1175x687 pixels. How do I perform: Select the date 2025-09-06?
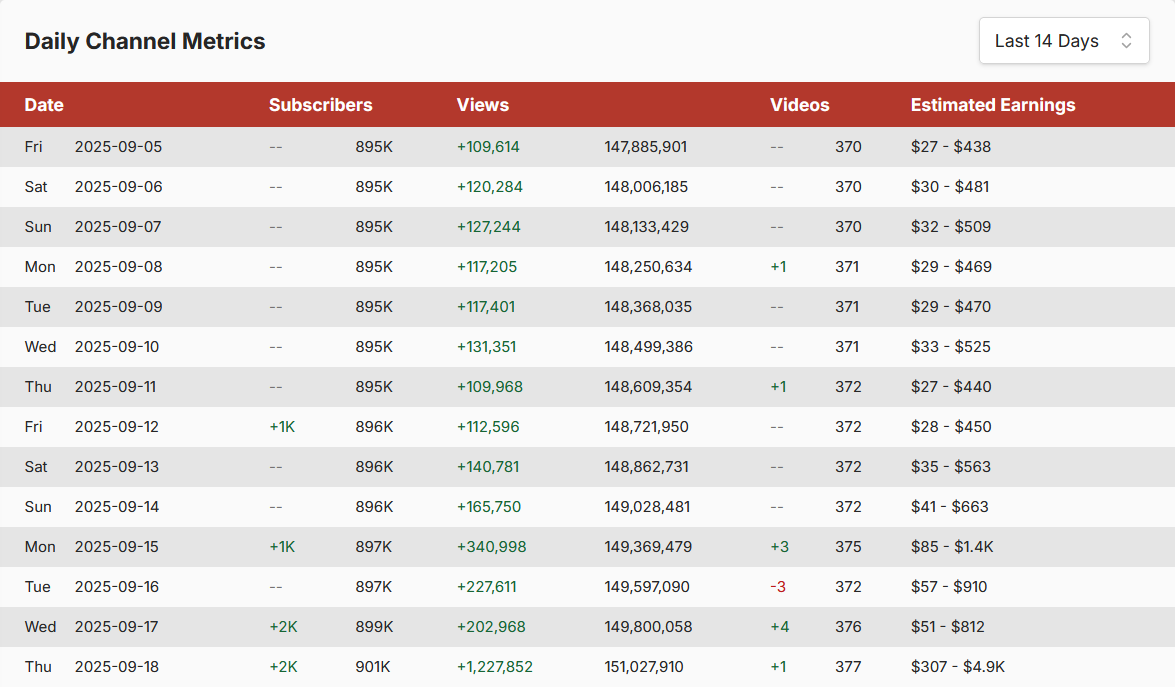point(118,187)
